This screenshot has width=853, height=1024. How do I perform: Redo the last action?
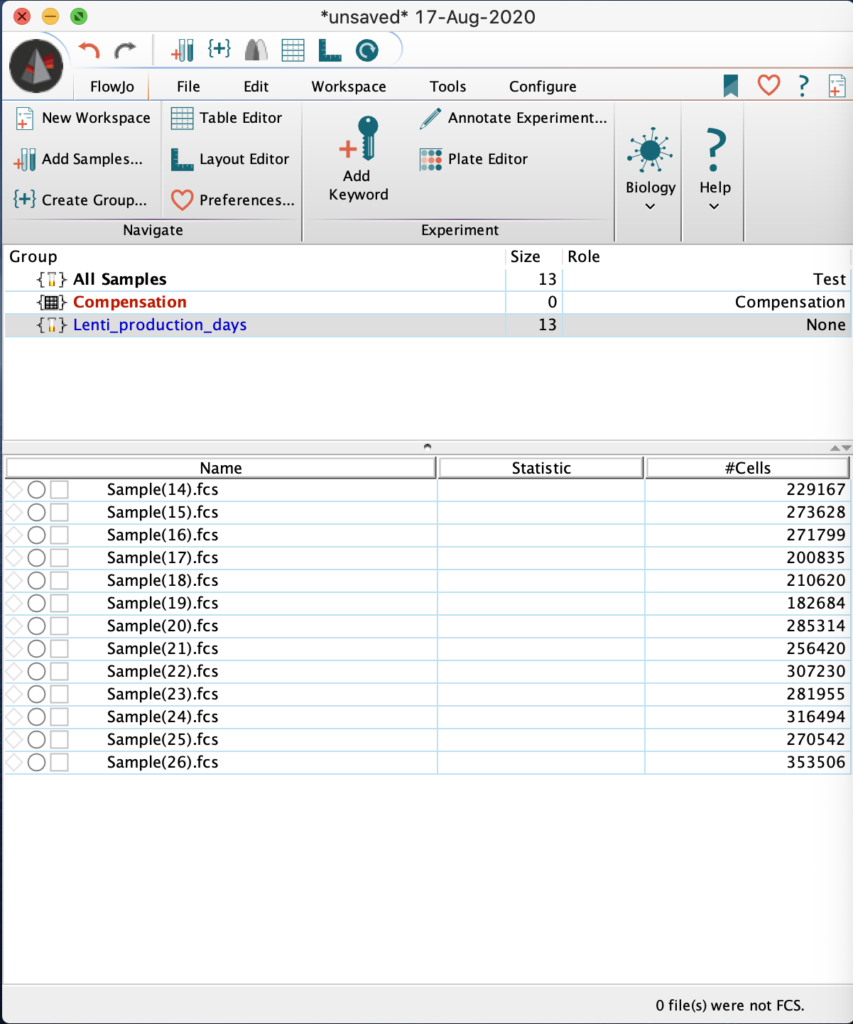pos(125,50)
